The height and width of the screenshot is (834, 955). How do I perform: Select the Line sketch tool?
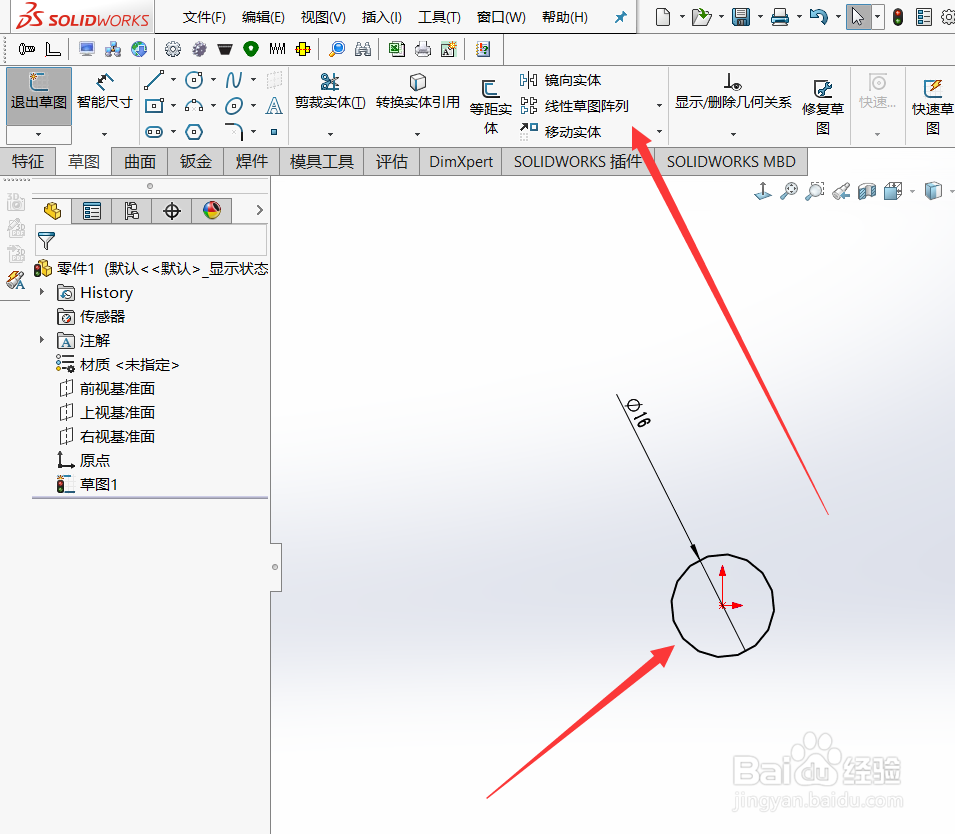click(153, 80)
